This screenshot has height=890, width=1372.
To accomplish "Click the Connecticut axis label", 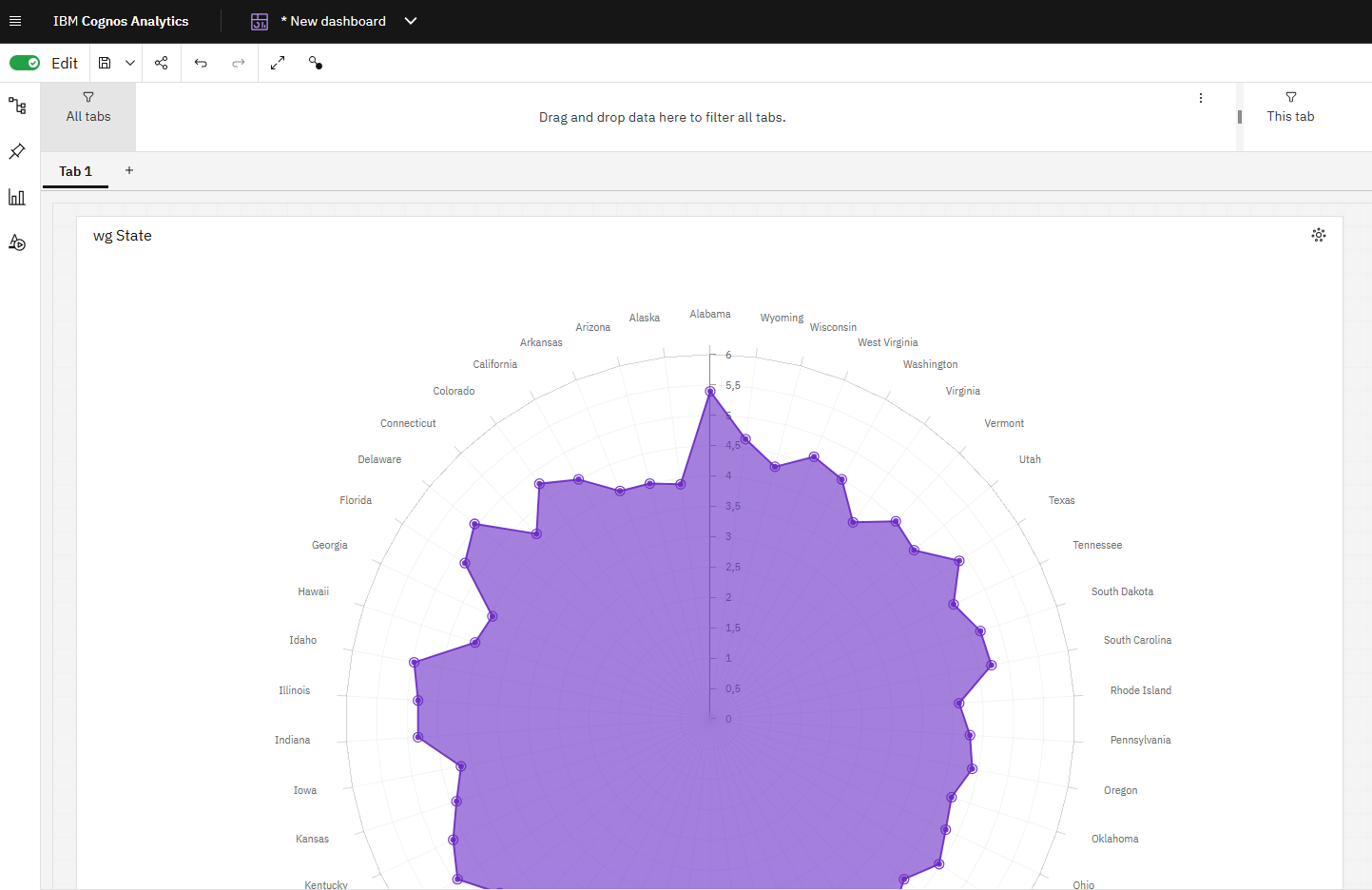I will tap(409, 423).
